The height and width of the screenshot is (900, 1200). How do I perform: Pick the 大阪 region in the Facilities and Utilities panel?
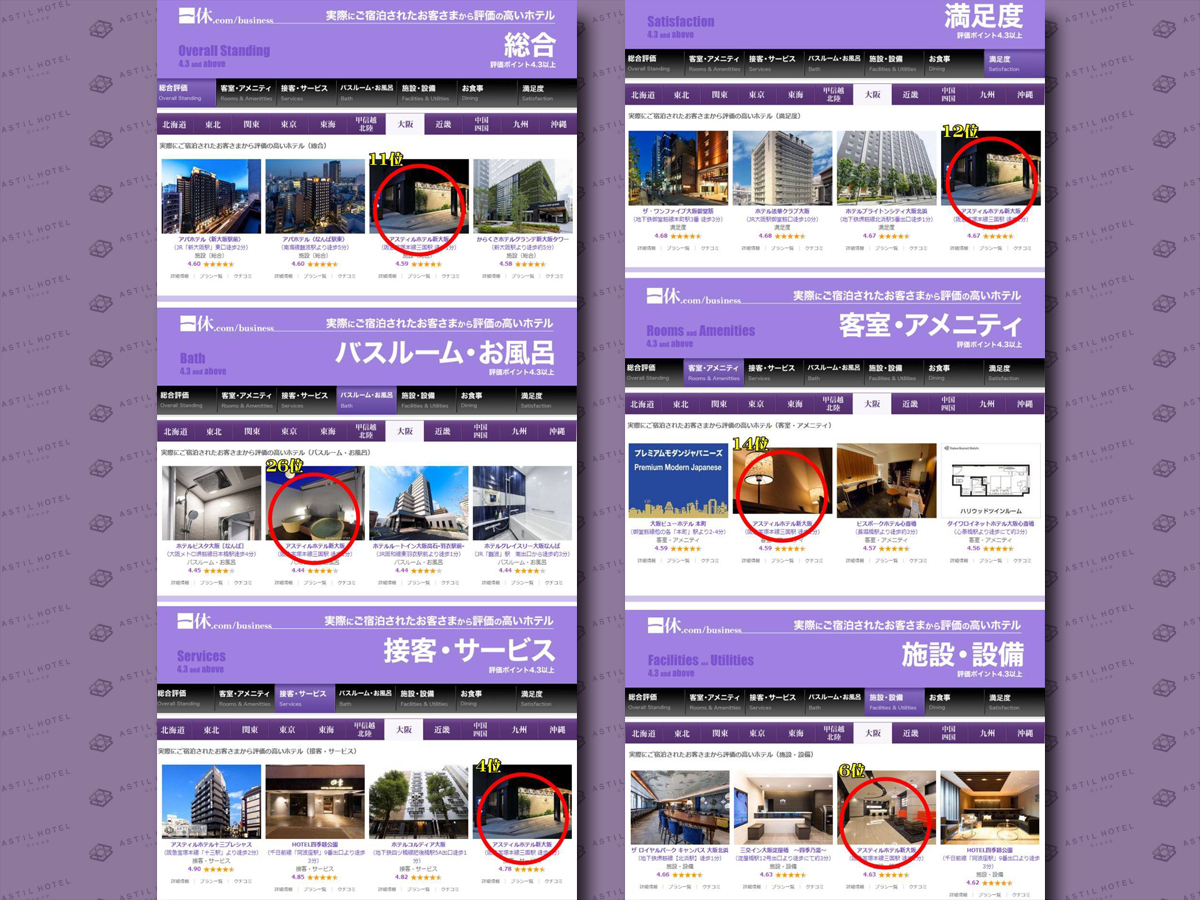point(872,733)
